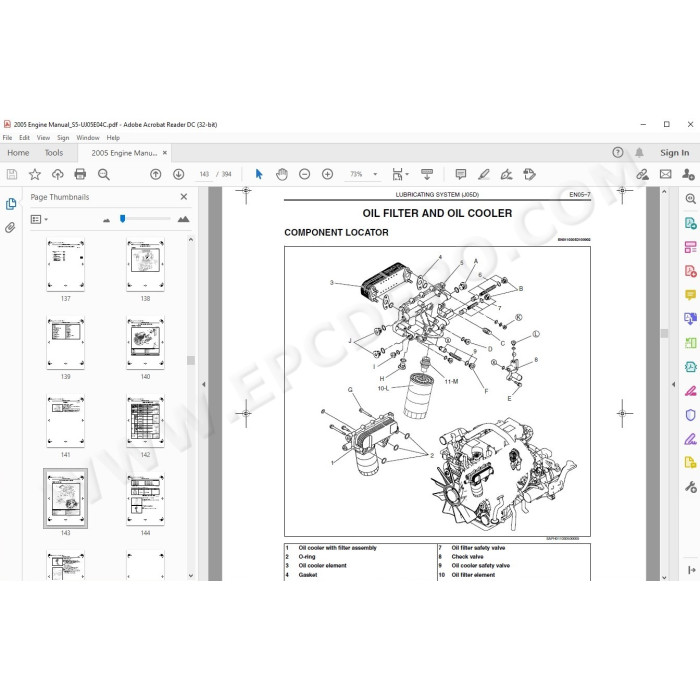
Task: Adjust the thumbnail size slider handle
Action: [122, 219]
